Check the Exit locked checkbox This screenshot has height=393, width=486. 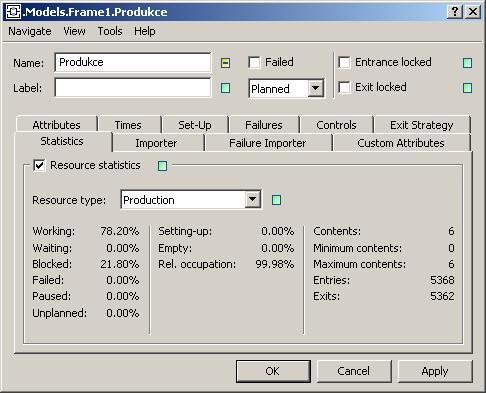click(x=344, y=88)
